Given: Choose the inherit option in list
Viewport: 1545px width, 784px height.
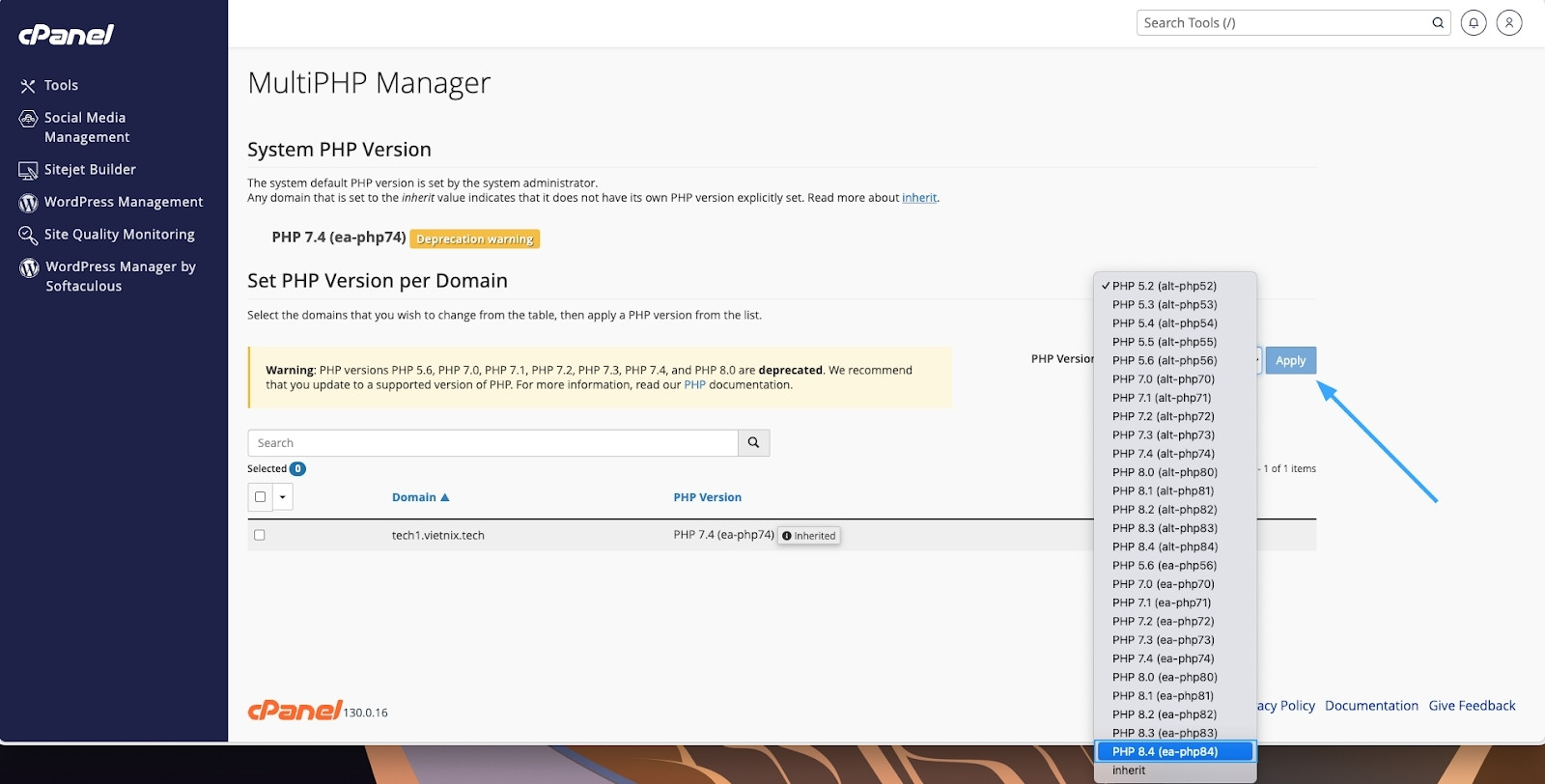Looking at the screenshot, I should (1175, 771).
